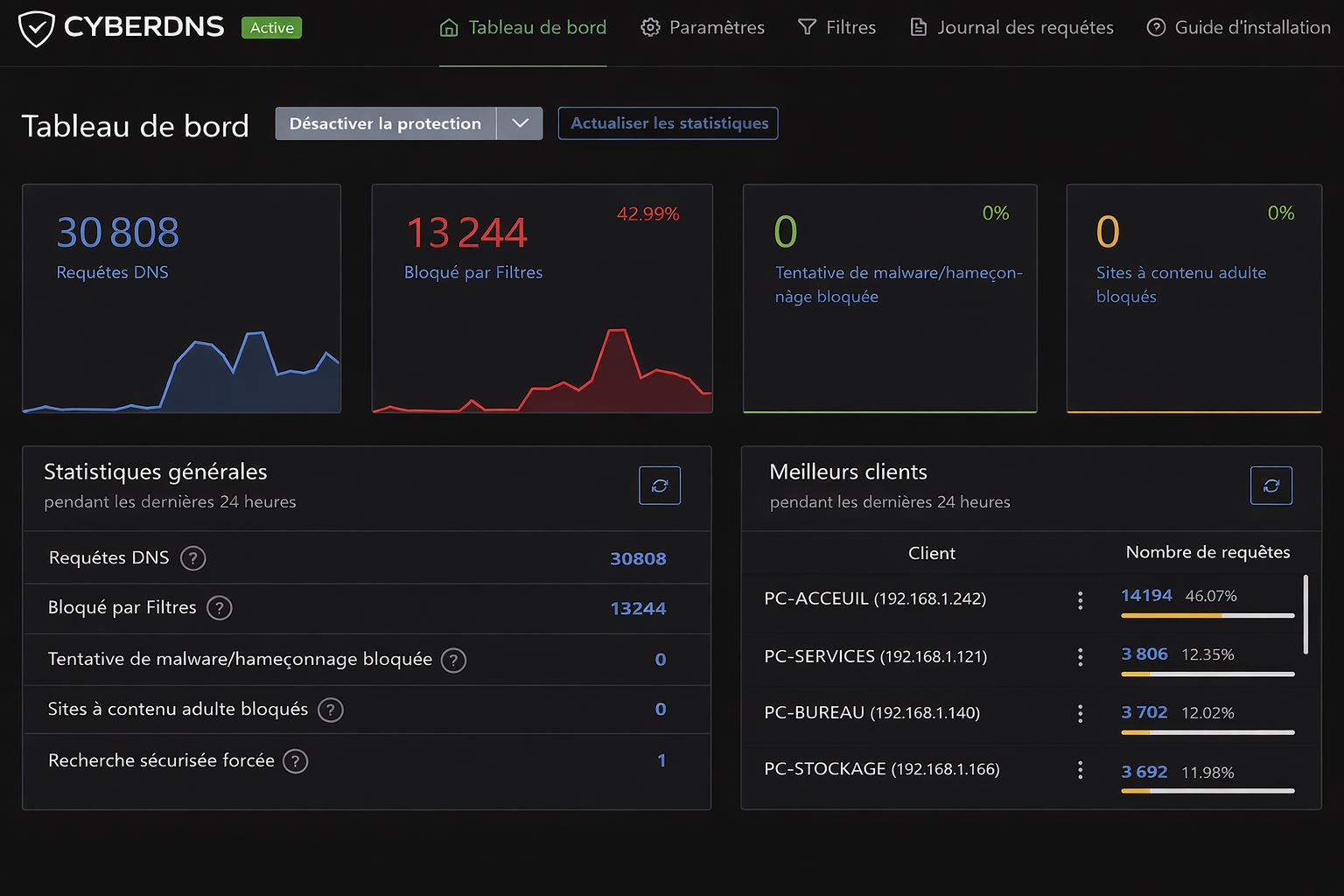The image size is (1344, 896).
Task: Open three-dot menu for PC-STOCKAGE
Action: pos(1080,770)
